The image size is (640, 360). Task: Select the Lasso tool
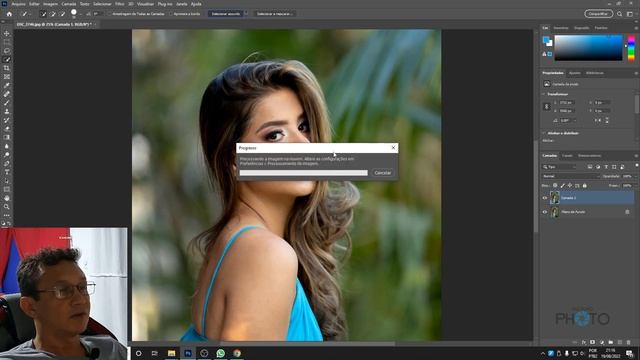point(7,51)
